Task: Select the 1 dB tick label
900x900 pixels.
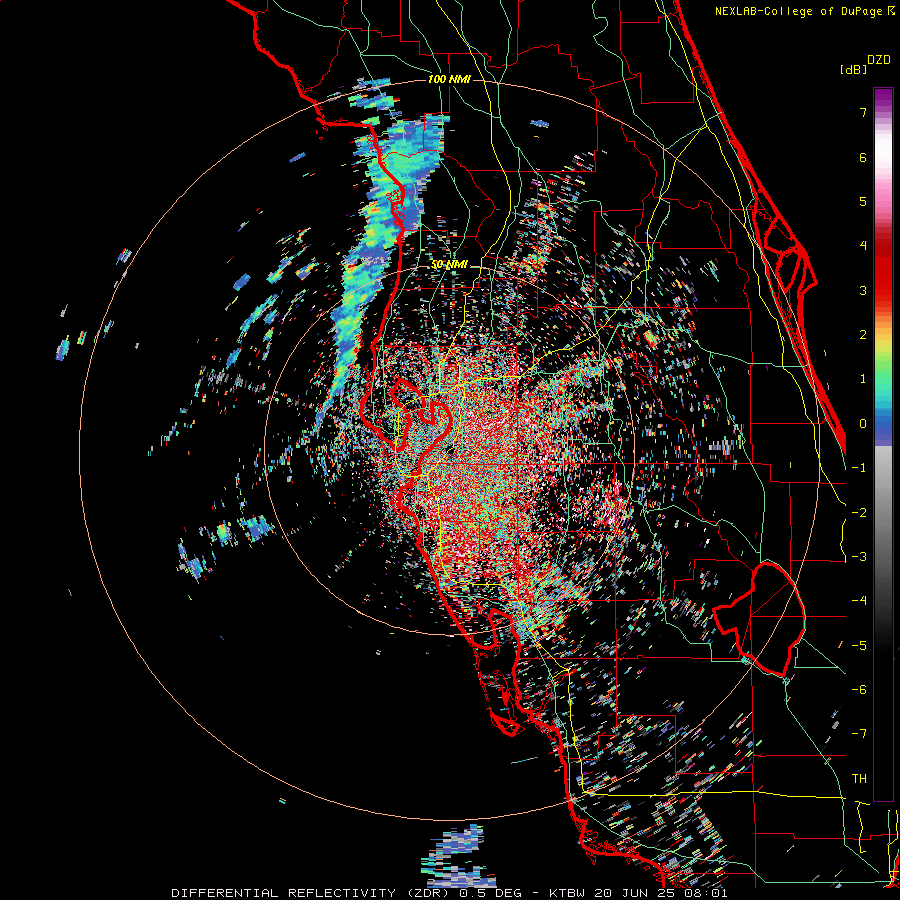Action: pyautogui.click(x=863, y=379)
